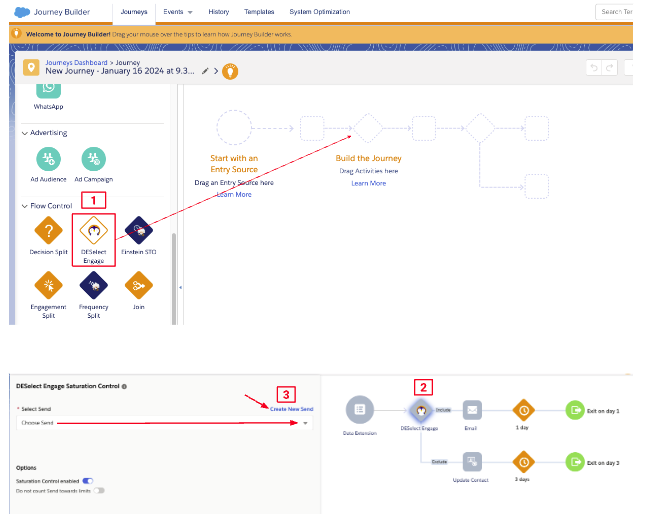Open the Journeys tab
This screenshot has height=514, width=653.
(134, 12)
